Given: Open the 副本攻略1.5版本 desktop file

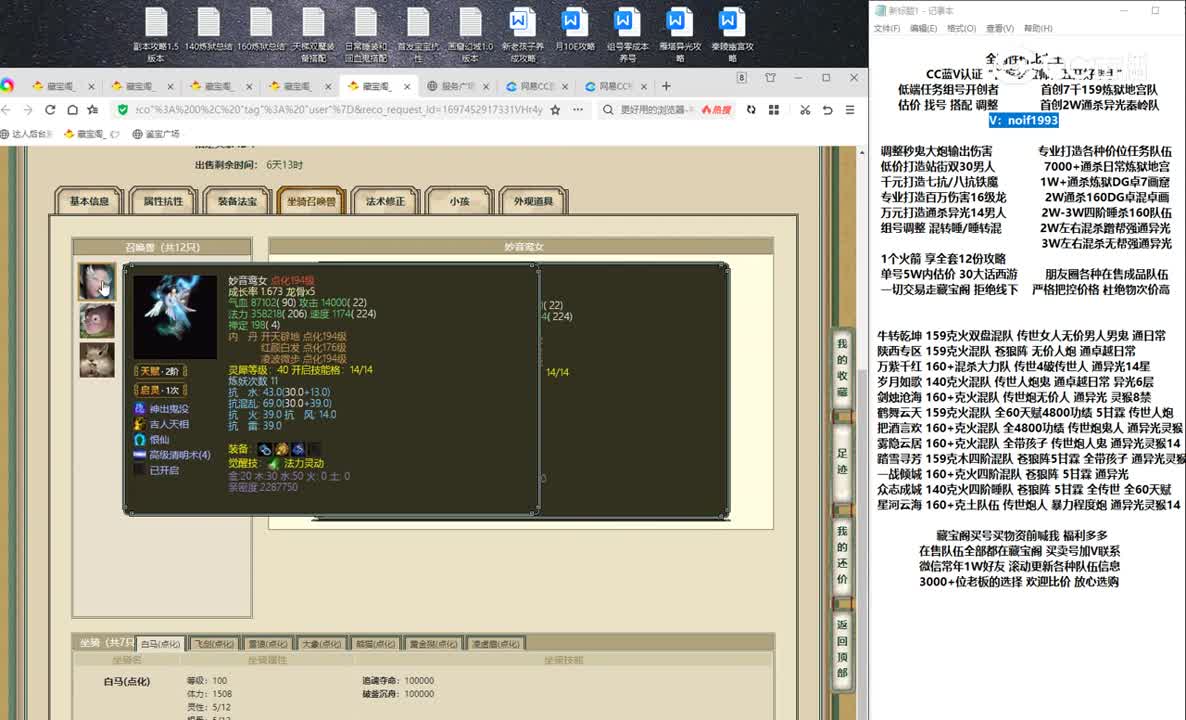Looking at the screenshot, I should (x=156, y=34).
